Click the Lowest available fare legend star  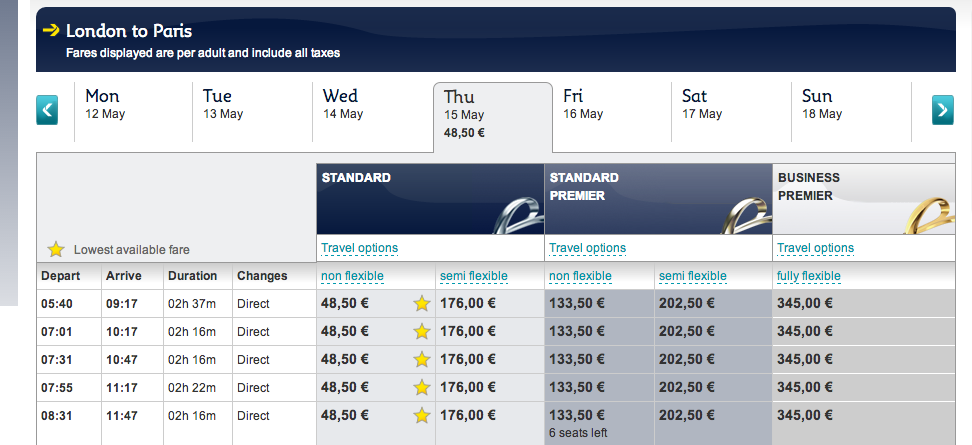coord(56,250)
